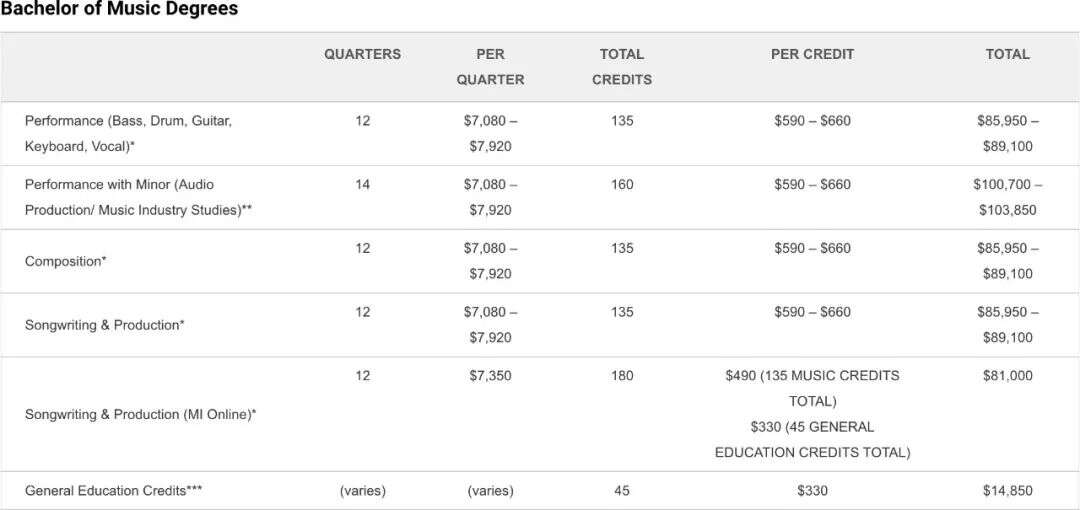Click the Bachelor of Music Degrees heading
Image resolution: width=1080 pixels, height=510 pixels.
[x=119, y=10]
